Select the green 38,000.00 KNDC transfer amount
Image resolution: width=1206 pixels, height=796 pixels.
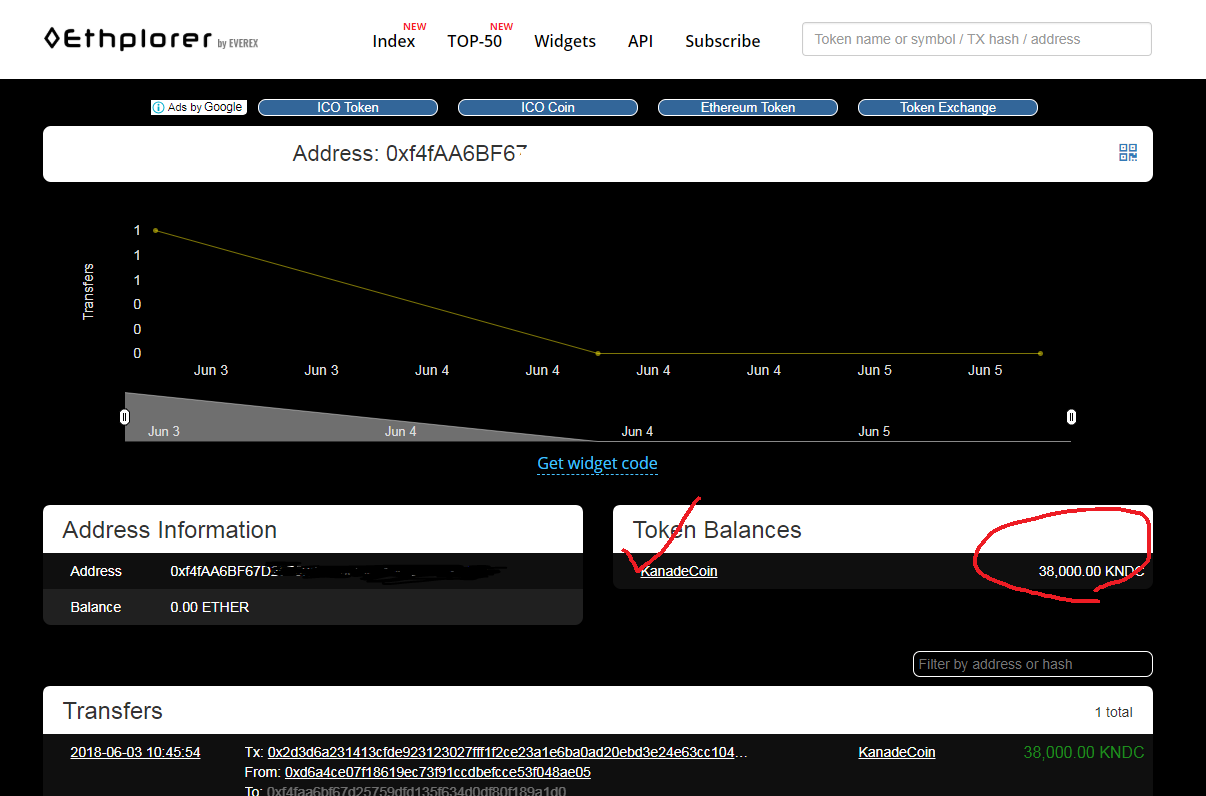[1084, 752]
